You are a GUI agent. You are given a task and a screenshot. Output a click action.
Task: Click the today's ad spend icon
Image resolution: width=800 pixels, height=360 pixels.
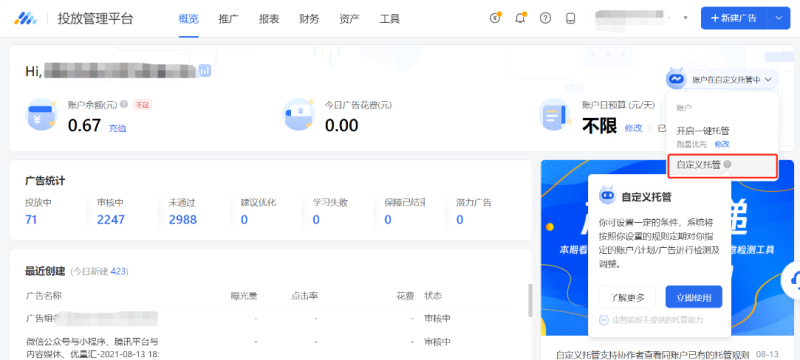(x=299, y=115)
